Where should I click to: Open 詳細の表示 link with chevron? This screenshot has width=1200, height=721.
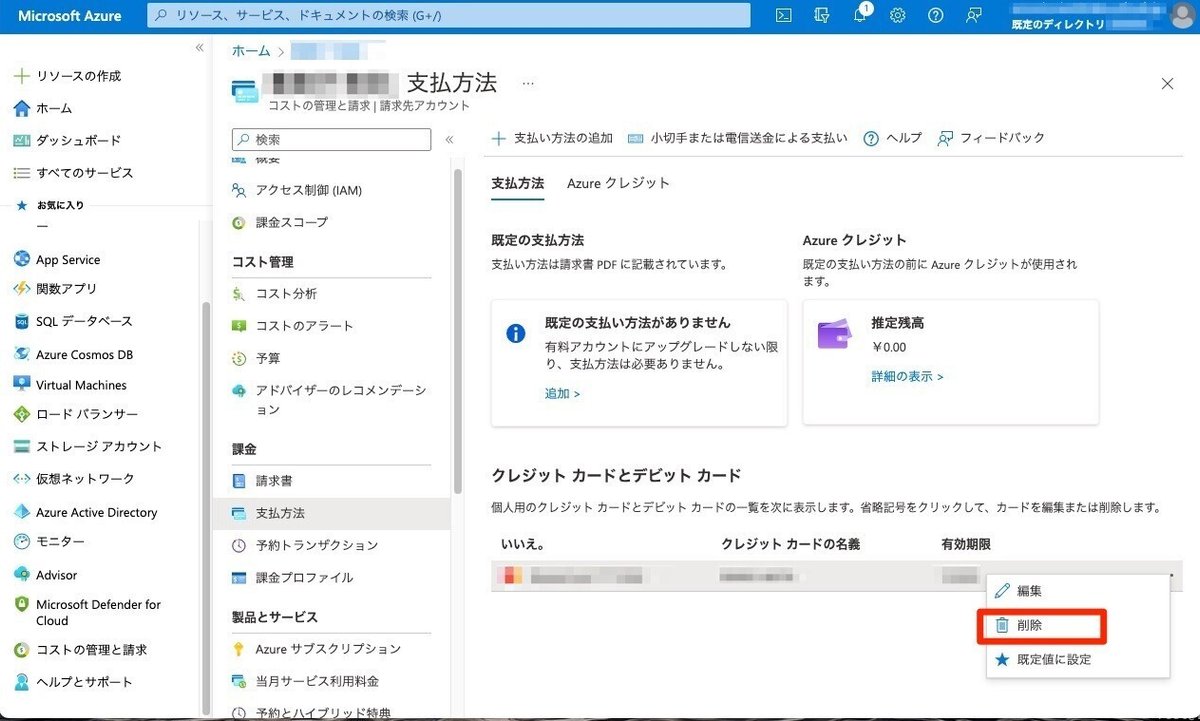click(x=907, y=377)
